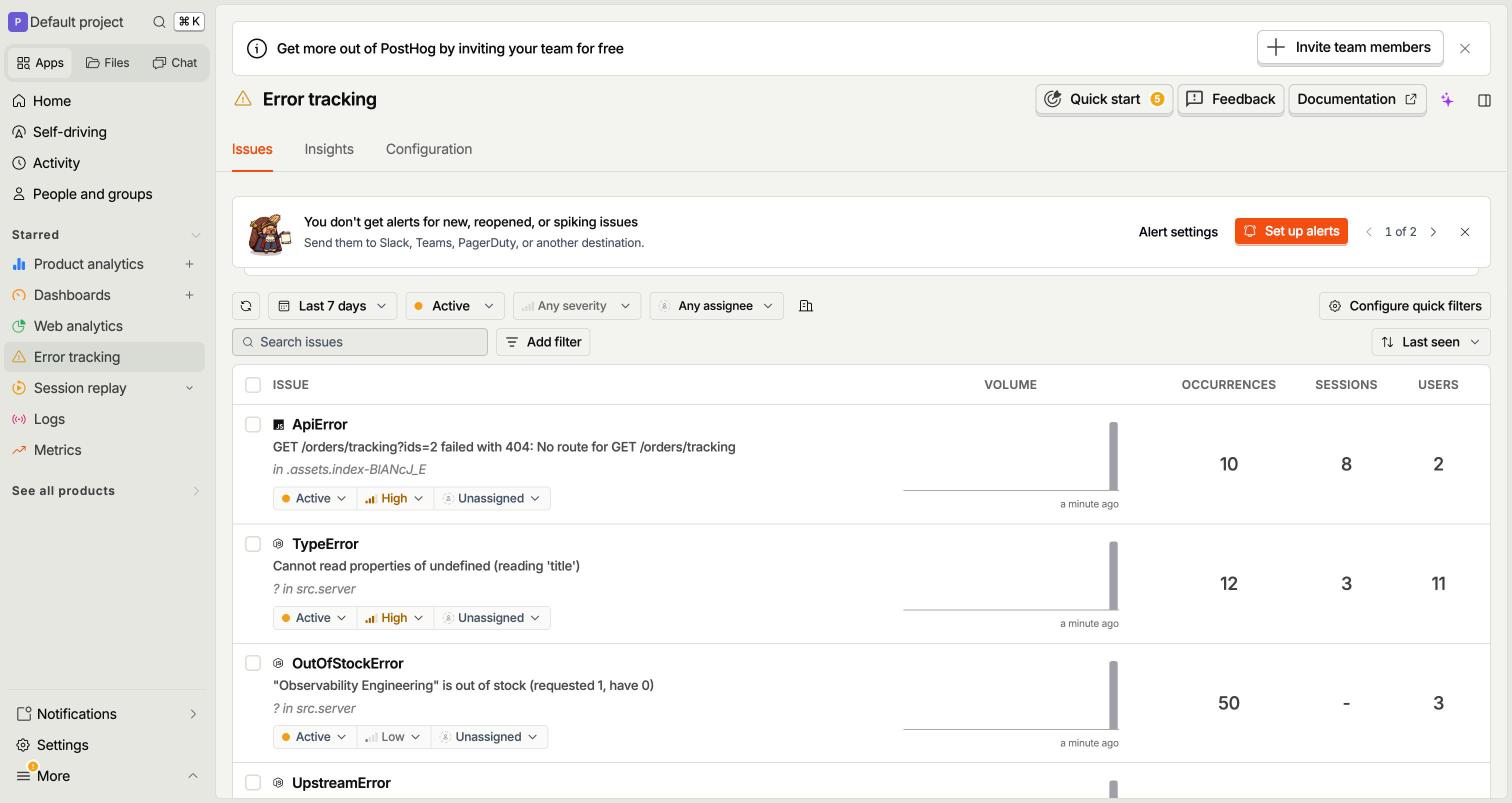Focus the Search issues input field
The width and height of the screenshot is (1512, 803).
coord(360,342)
